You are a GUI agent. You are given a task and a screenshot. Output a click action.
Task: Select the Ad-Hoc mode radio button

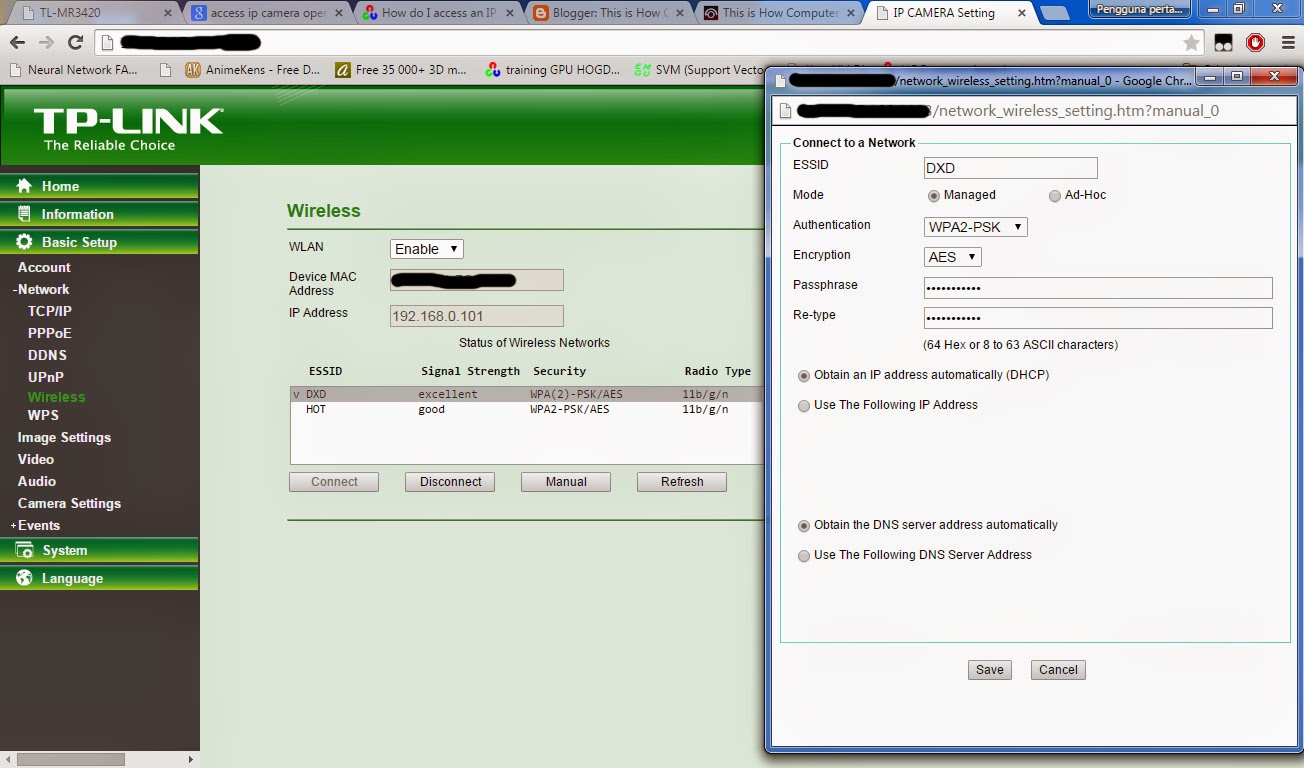(1055, 196)
